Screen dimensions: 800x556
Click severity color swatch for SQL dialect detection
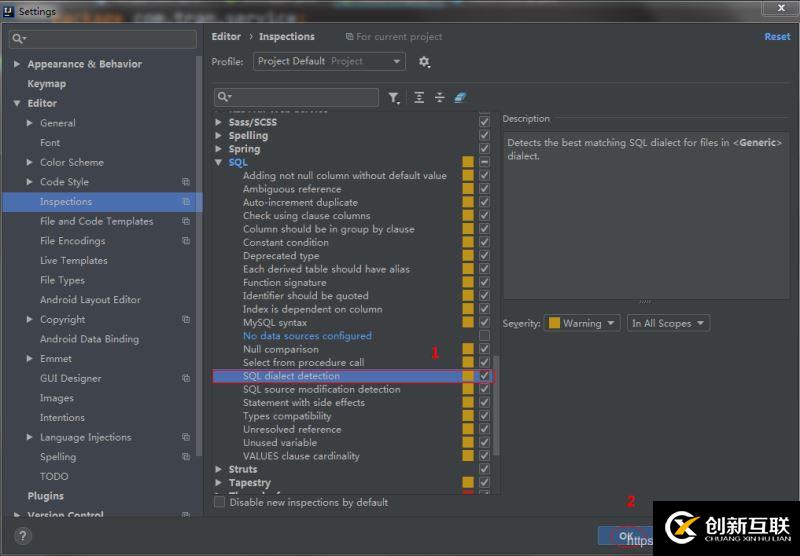(x=468, y=376)
